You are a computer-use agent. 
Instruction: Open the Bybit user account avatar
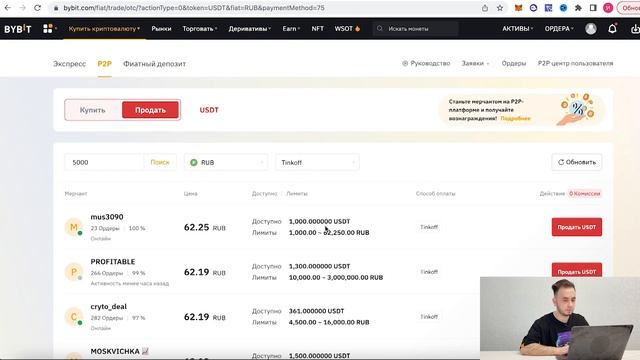pyautogui.click(x=591, y=29)
